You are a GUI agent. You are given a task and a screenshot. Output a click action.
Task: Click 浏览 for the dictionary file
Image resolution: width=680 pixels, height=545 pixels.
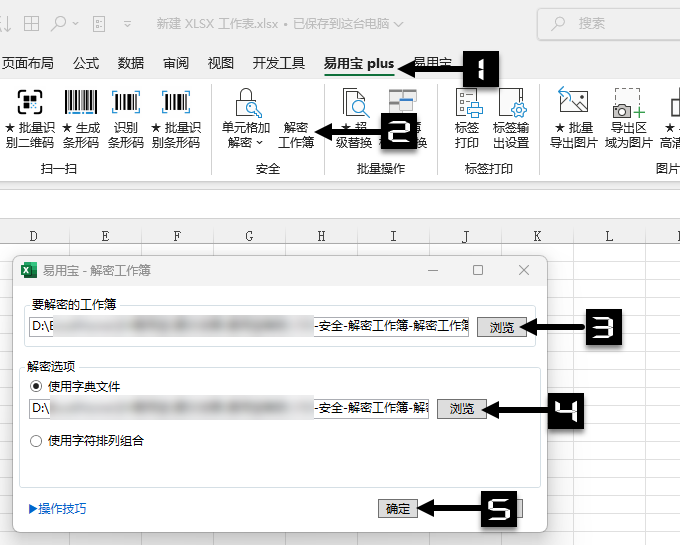(x=462, y=409)
